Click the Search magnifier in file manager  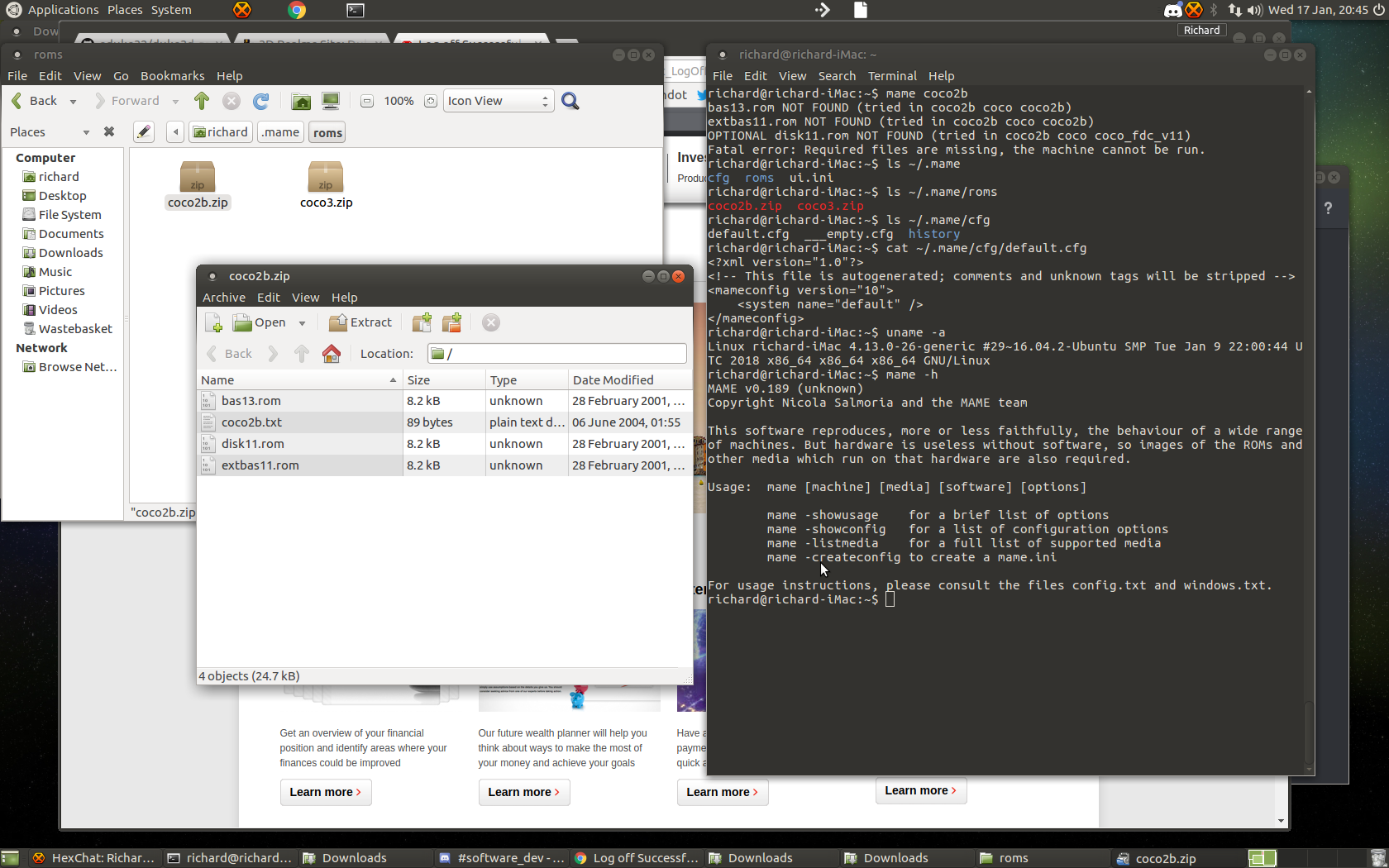(570, 101)
